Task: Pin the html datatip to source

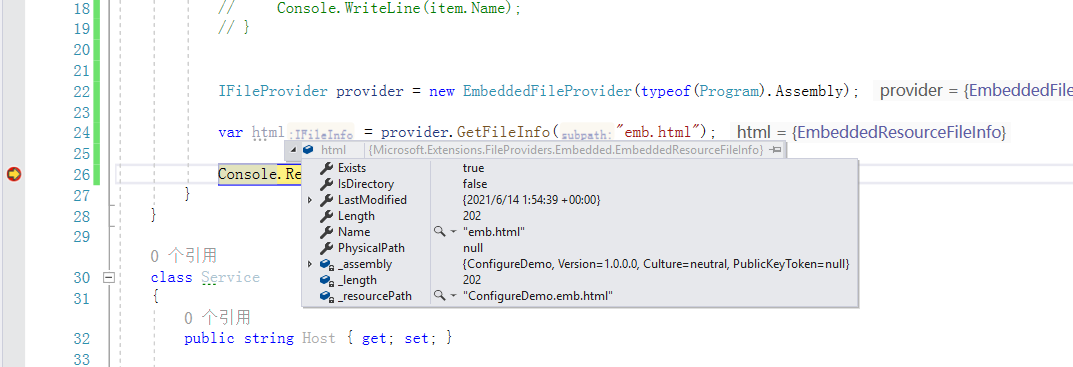Action: 775,150
